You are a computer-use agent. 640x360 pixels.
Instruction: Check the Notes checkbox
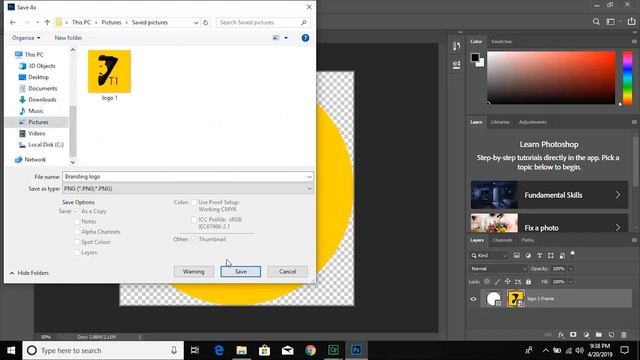[77, 221]
